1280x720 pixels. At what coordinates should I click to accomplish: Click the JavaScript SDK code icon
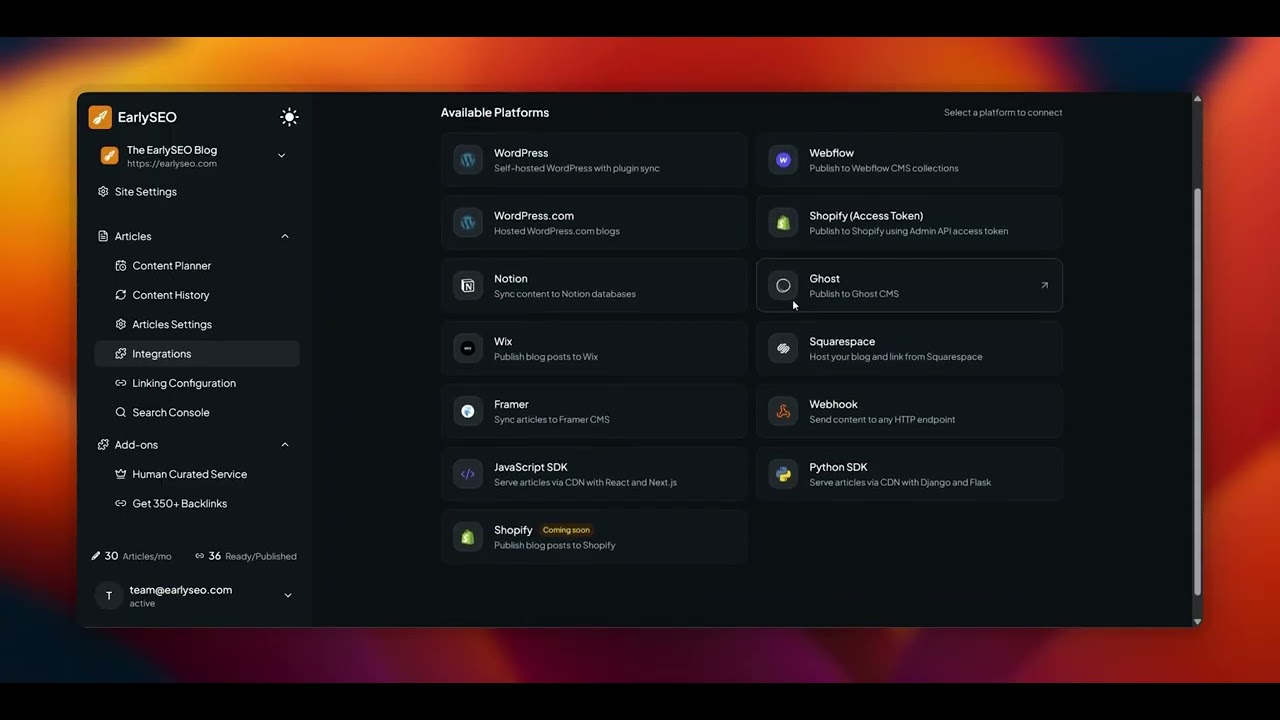(467, 475)
